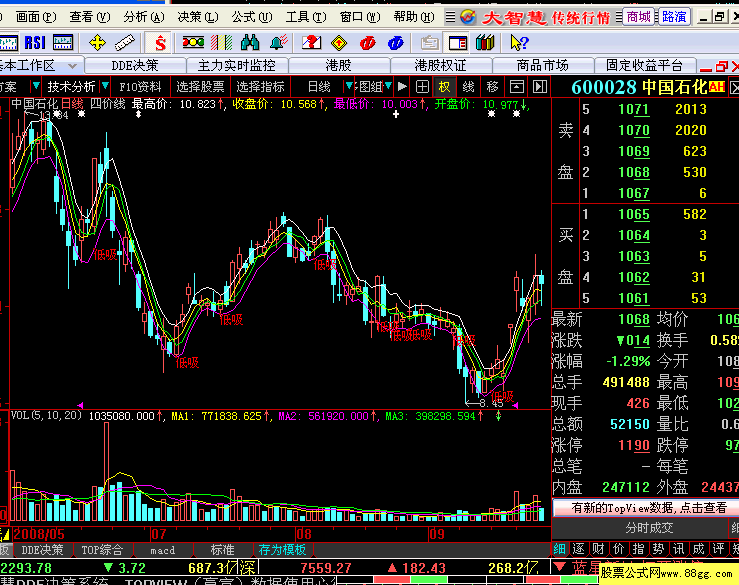Select the 讯 news detail tab
The image size is (739, 585).
click(x=679, y=549)
